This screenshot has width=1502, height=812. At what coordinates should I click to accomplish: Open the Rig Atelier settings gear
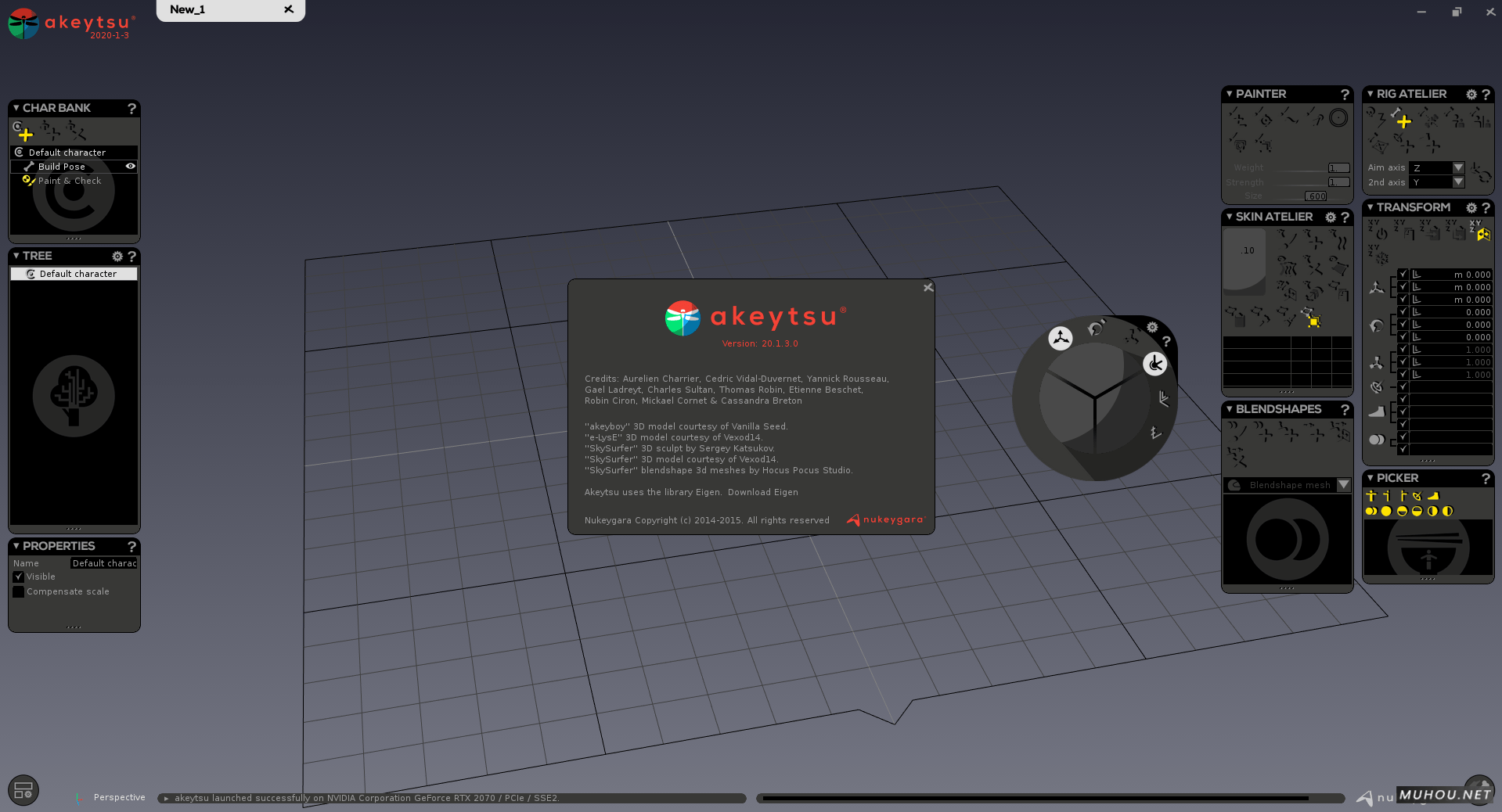click(1471, 95)
